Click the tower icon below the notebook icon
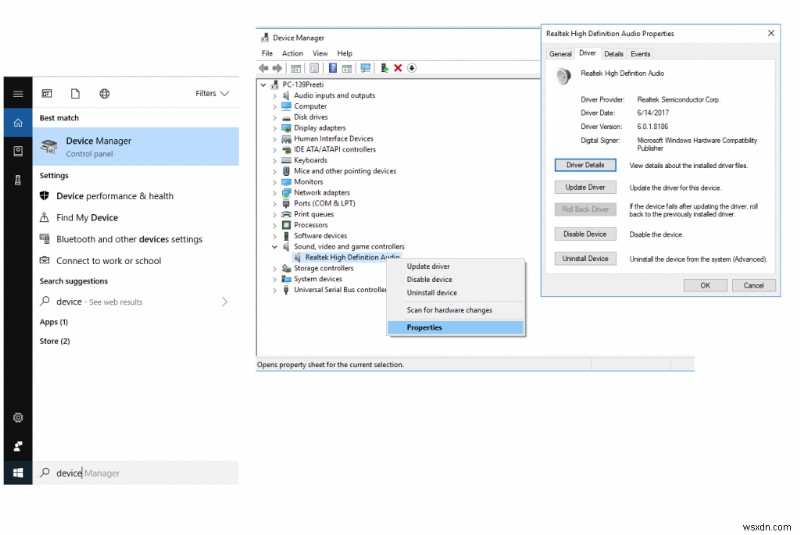The height and width of the screenshot is (535, 800). [18, 180]
